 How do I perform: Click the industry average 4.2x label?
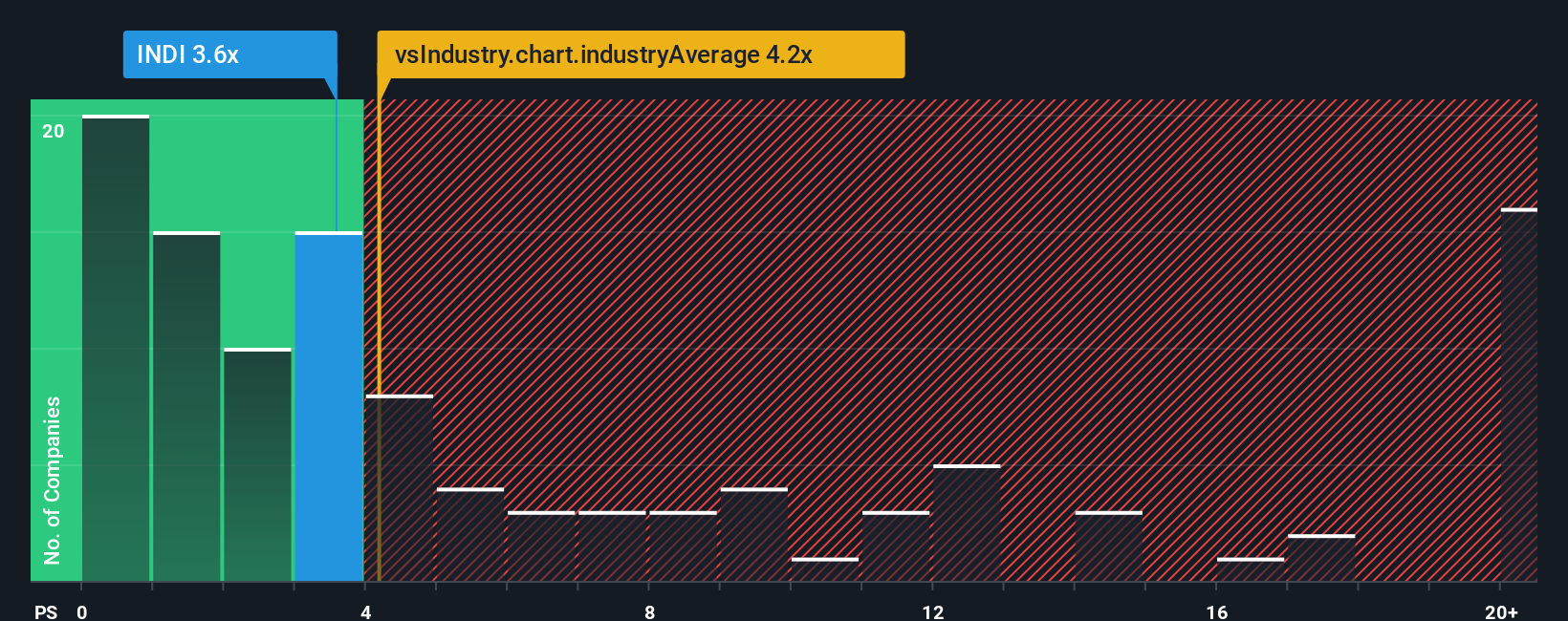641,54
